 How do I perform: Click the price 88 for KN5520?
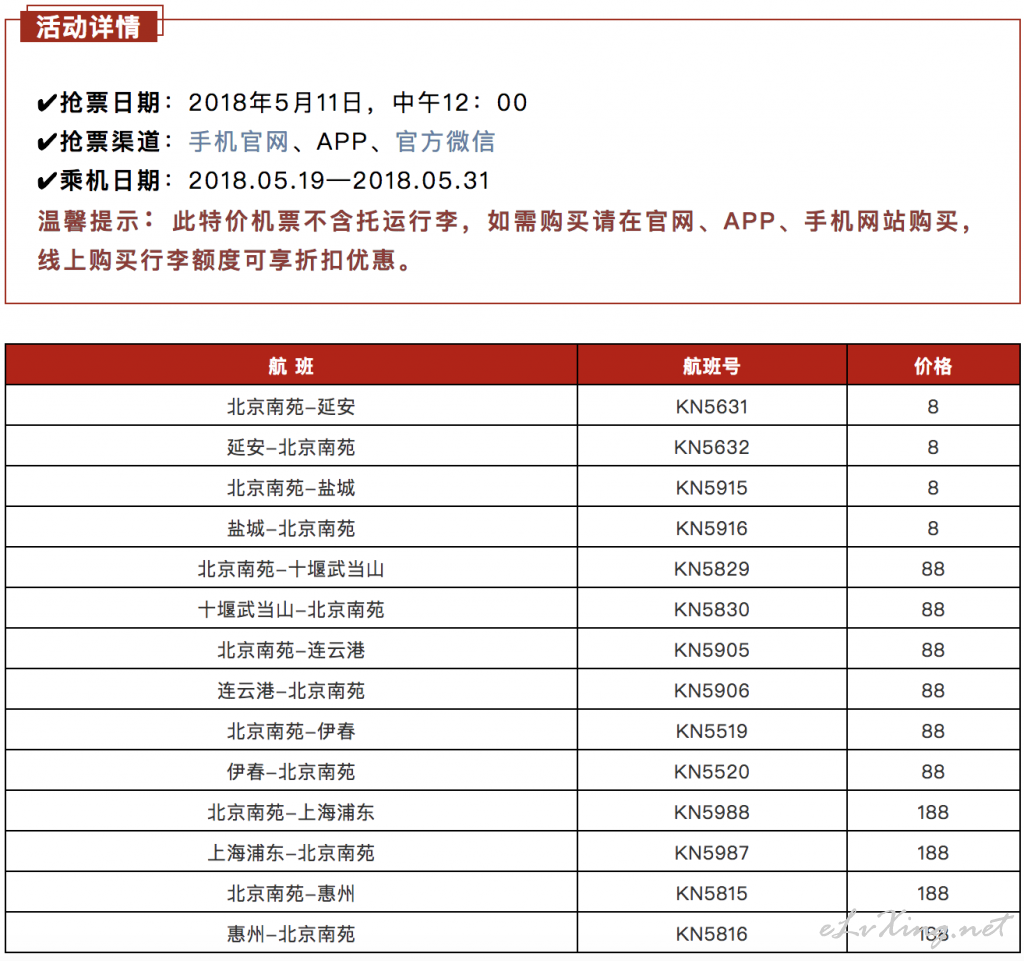click(933, 771)
